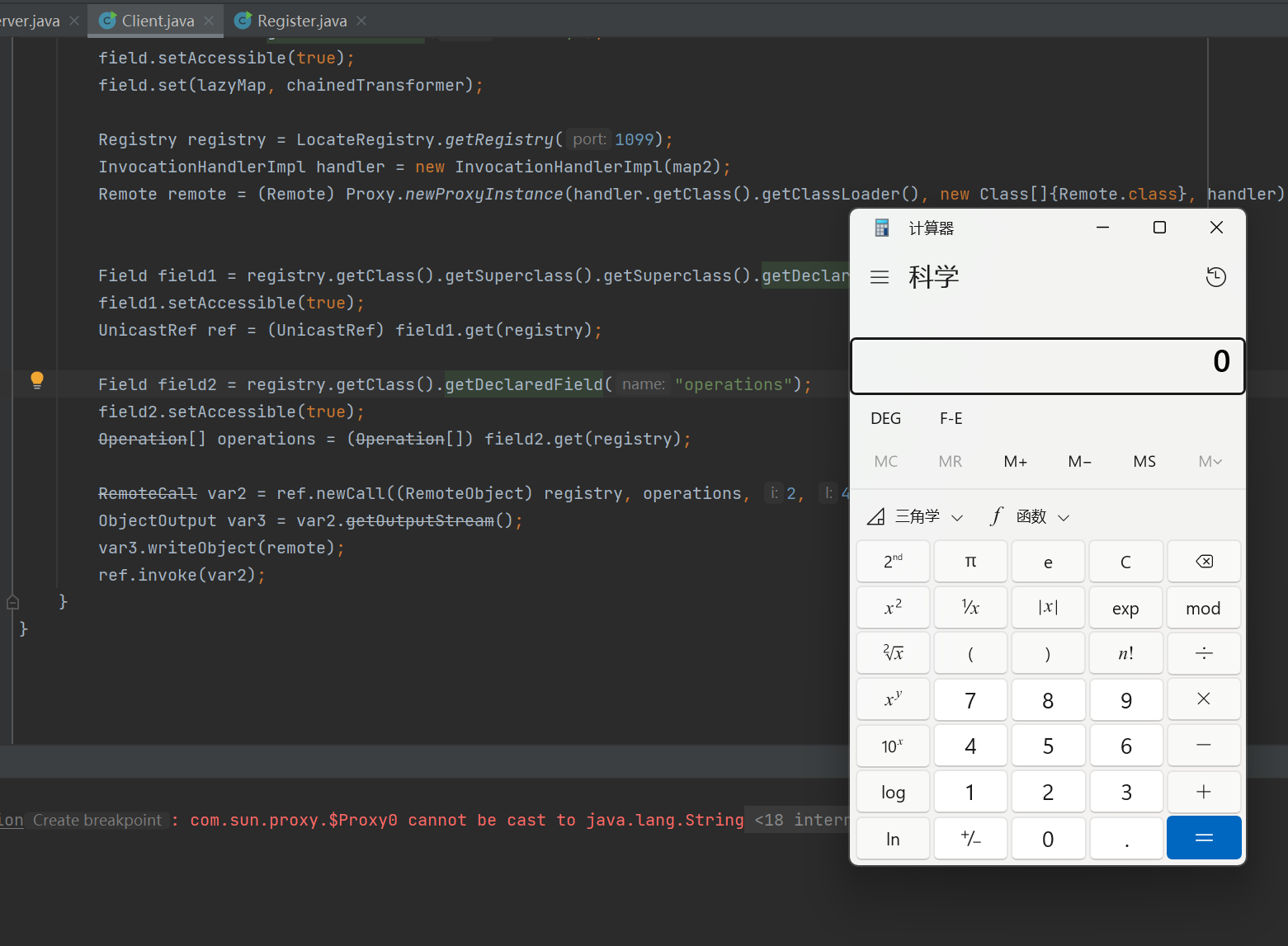Viewport: 1288px width, 946px height.
Task: Click the MC memory clear button
Action: coord(886,462)
